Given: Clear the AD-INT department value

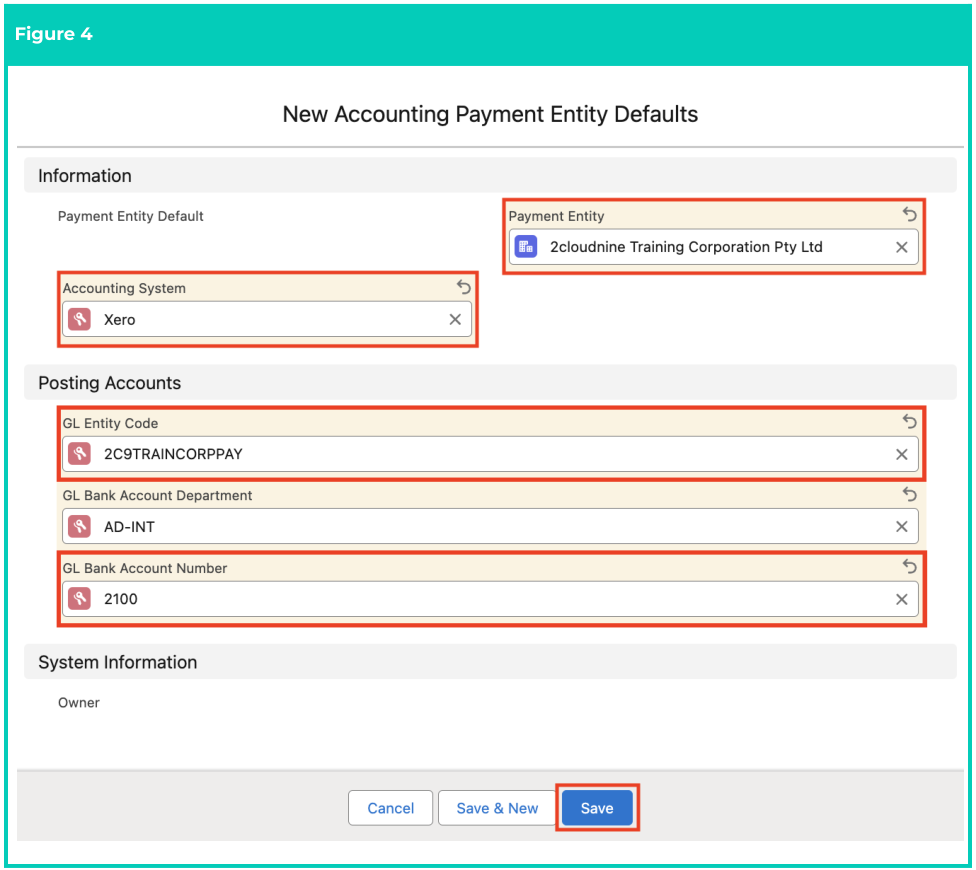Looking at the screenshot, I should click(901, 526).
